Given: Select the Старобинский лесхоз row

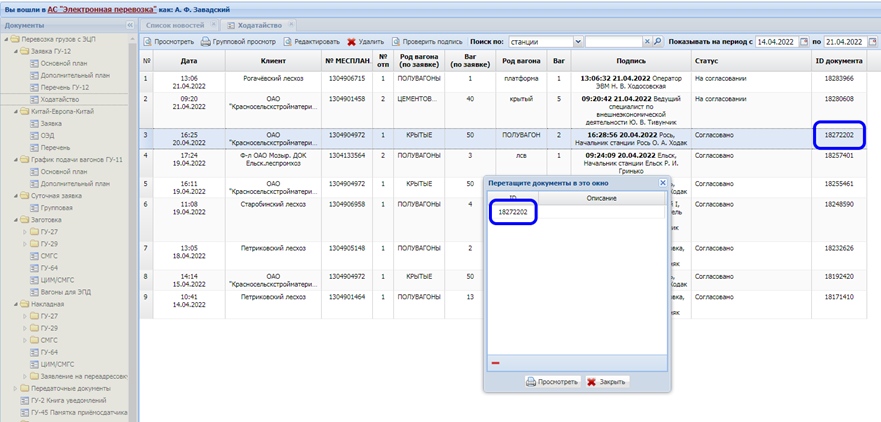Looking at the screenshot, I should coord(503,219).
